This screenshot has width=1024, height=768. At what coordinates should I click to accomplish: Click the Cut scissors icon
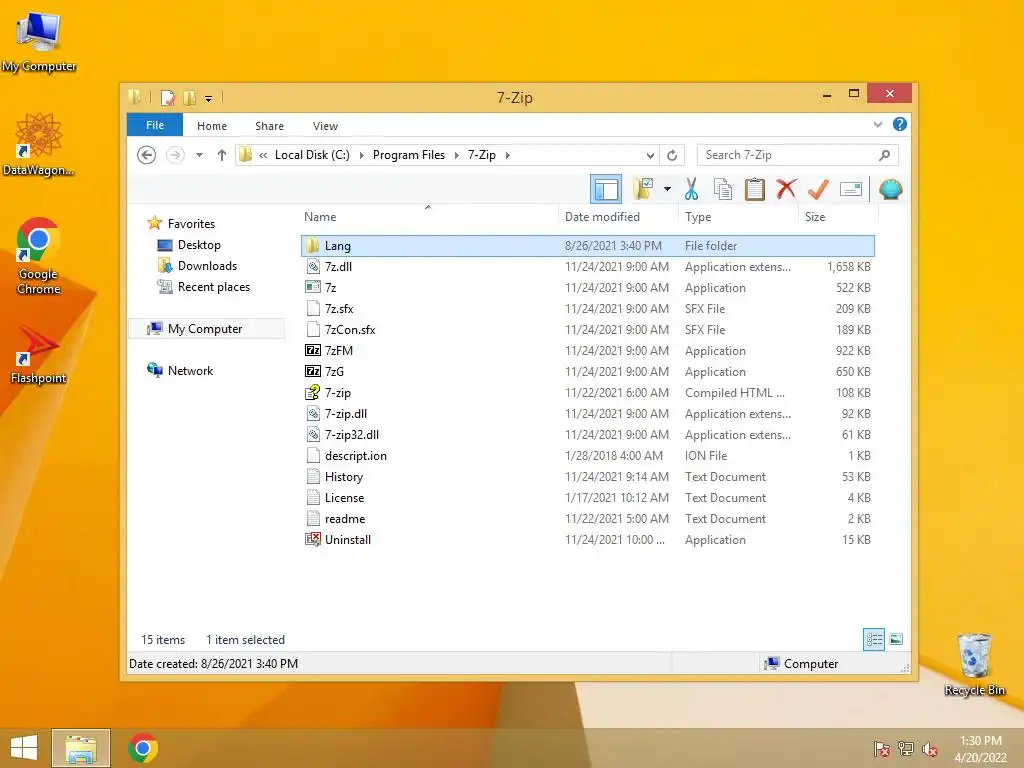(x=691, y=189)
